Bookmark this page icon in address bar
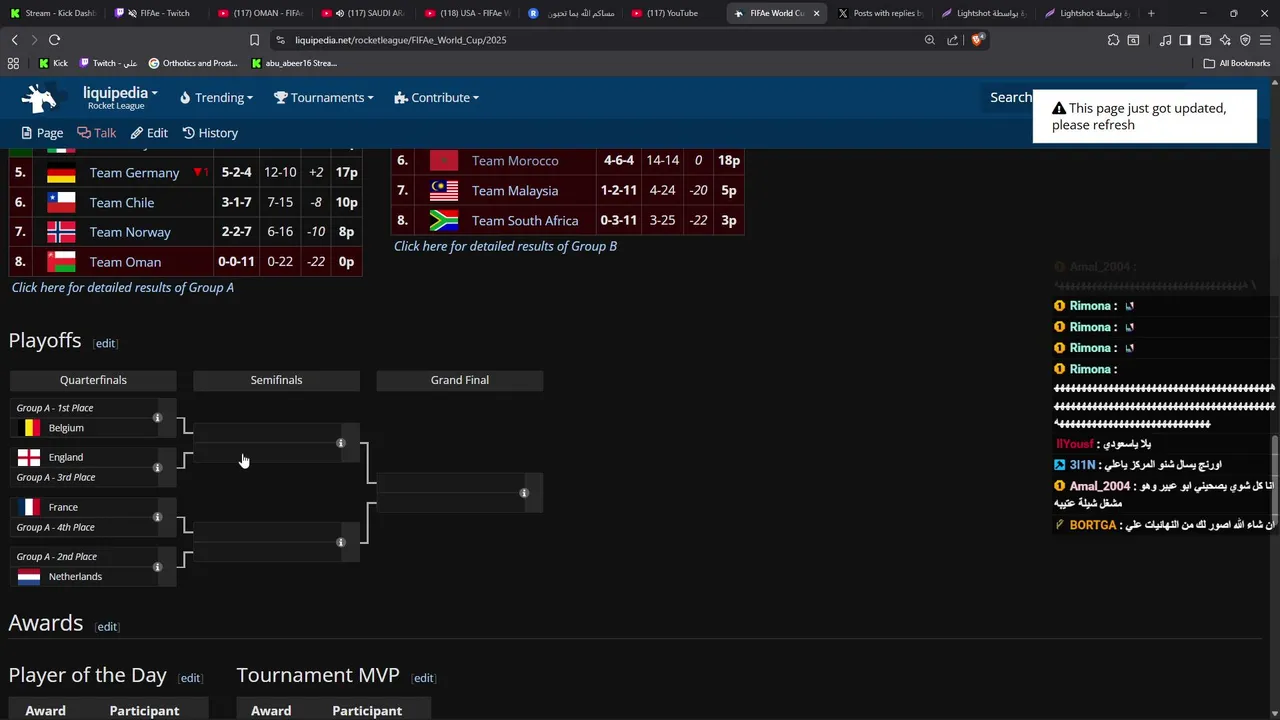Screen dimensions: 1280x720 tap(254, 40)
